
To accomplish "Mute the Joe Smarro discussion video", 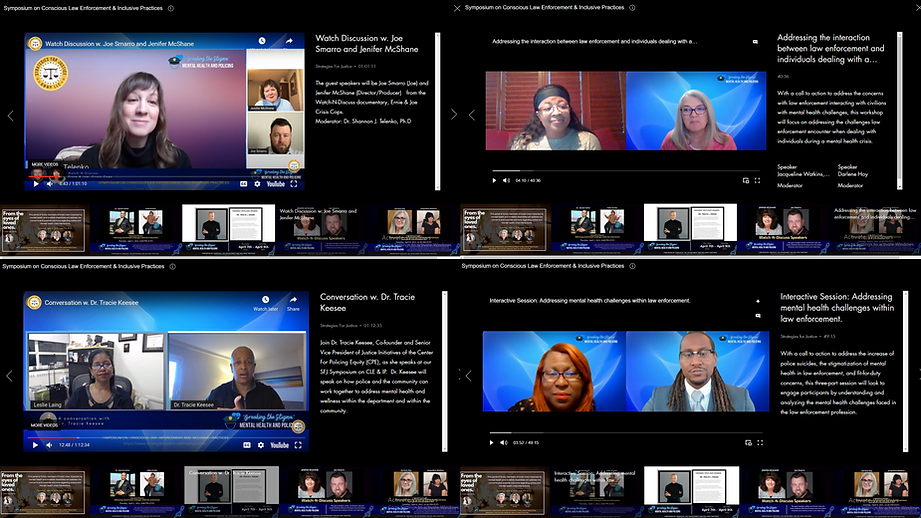I will [49, 184].
